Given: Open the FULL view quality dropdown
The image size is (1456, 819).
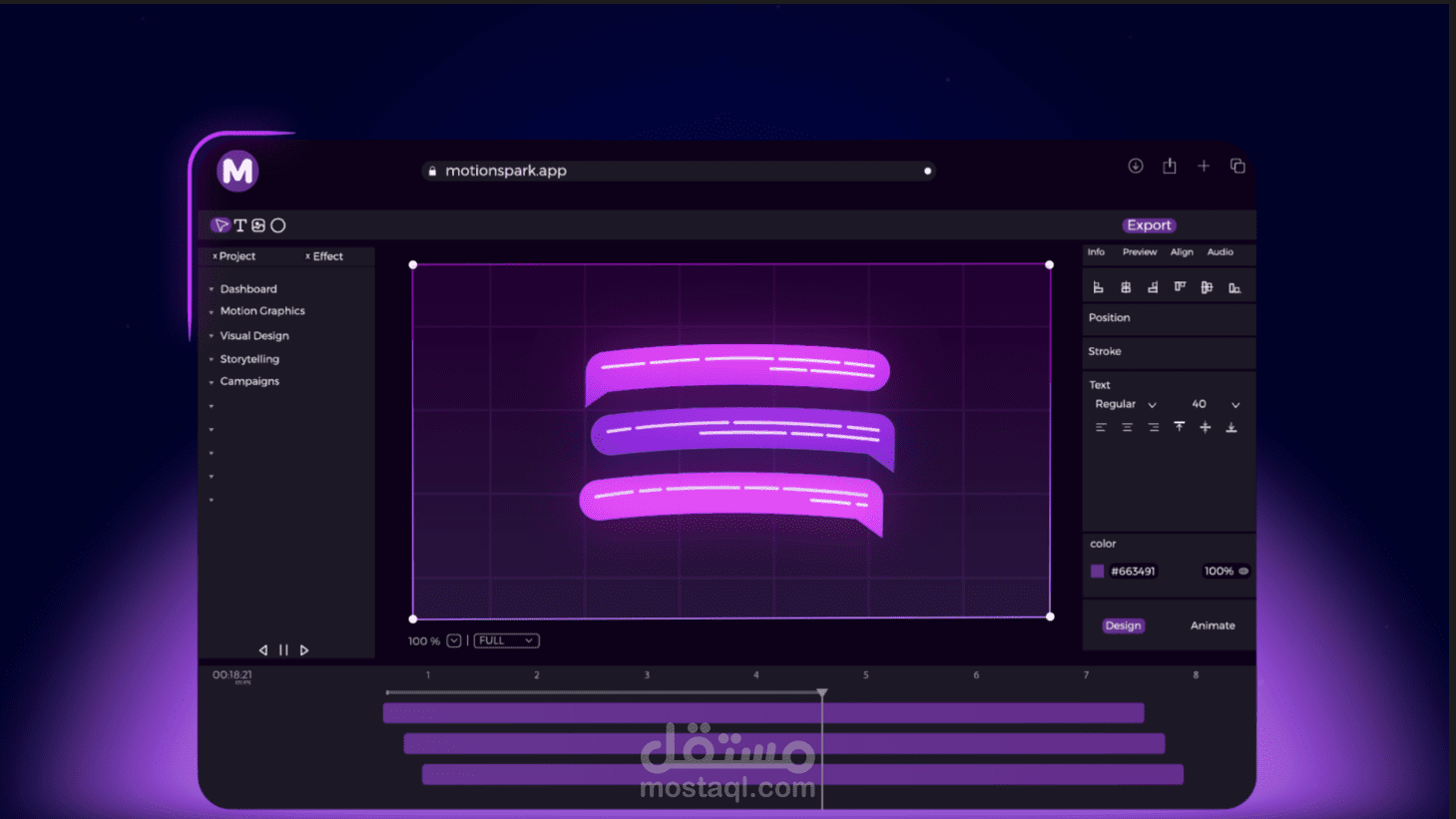Looking at the screenshot, I should pos(506,640).
